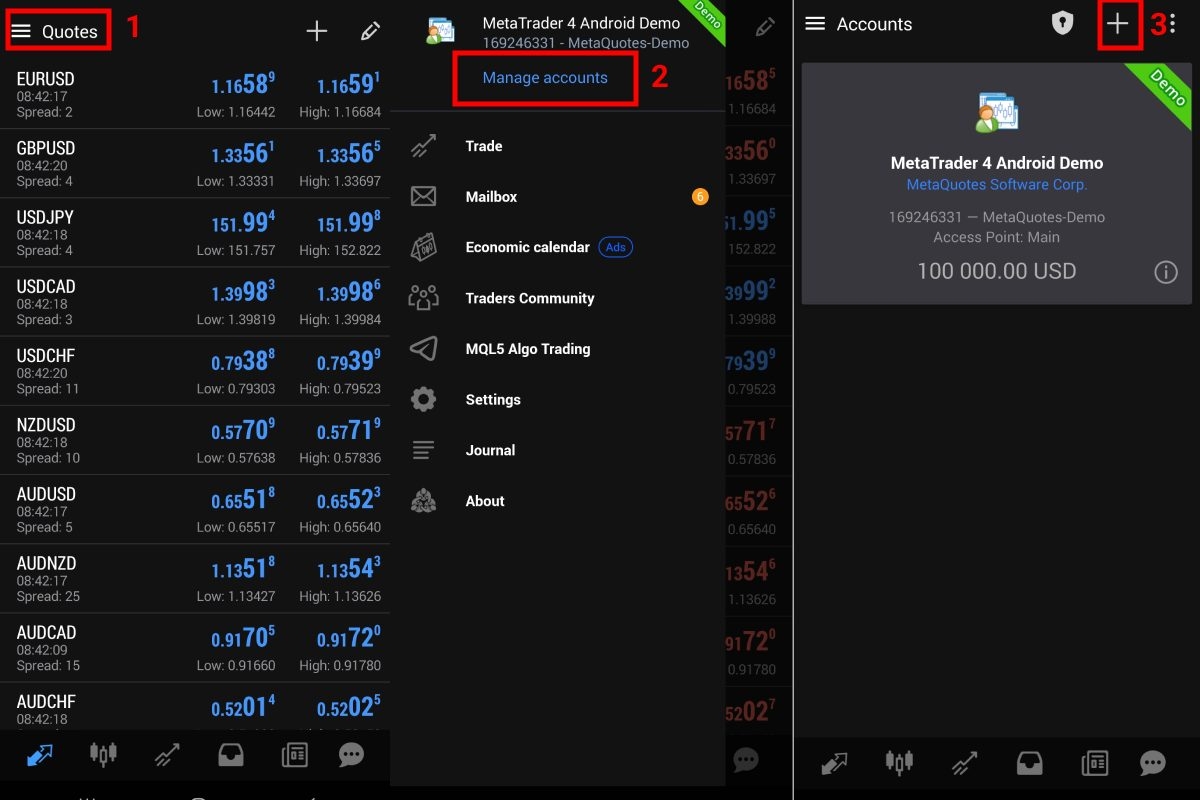Image resolution: width=1200 pixels, height=800 pixels.
Task: Click the MetaQuotes Software Corp. link
Action: pyautogui.click(x=996, y=185)
